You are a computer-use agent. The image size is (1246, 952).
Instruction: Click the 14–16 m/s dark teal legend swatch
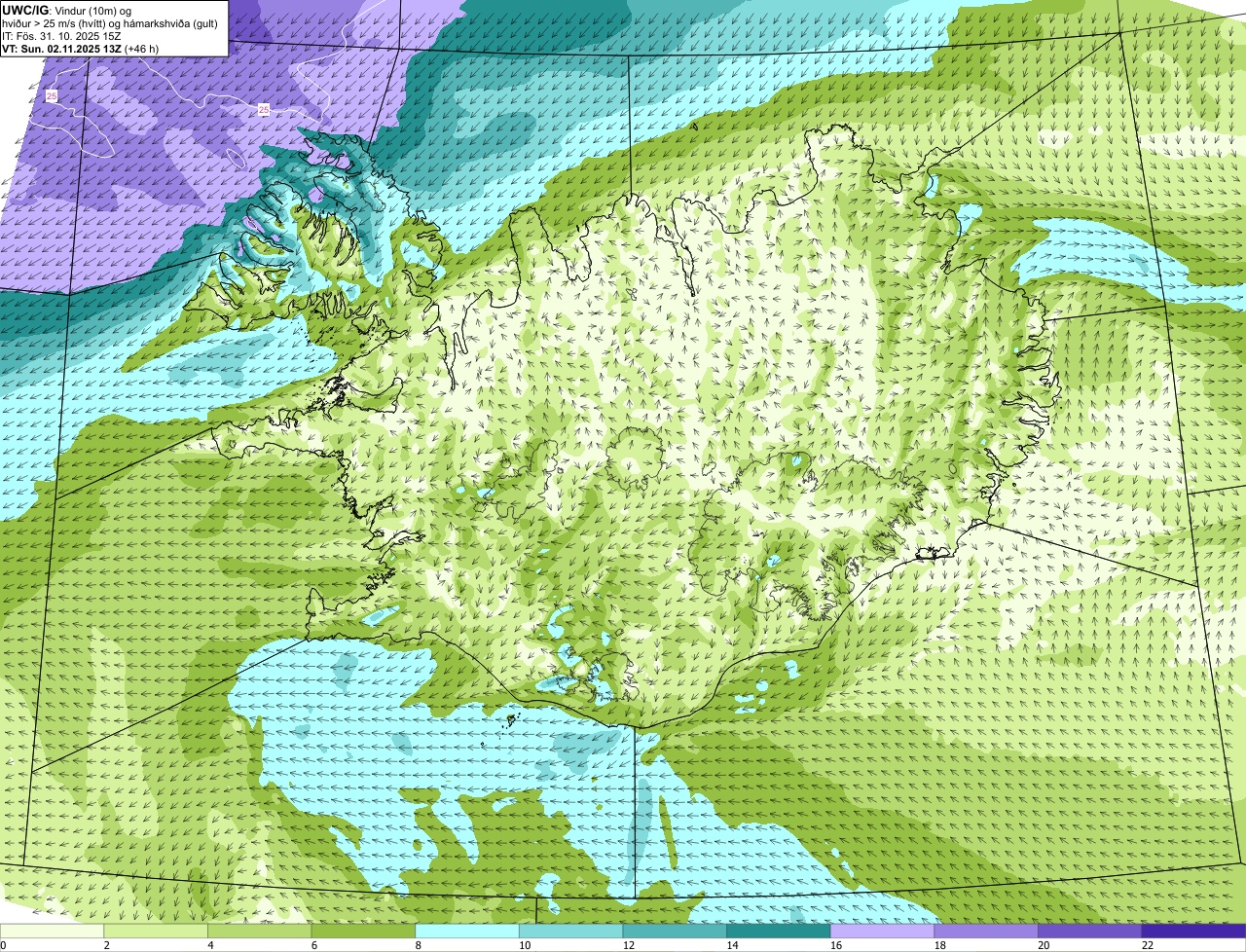click(x=779, y=931)
